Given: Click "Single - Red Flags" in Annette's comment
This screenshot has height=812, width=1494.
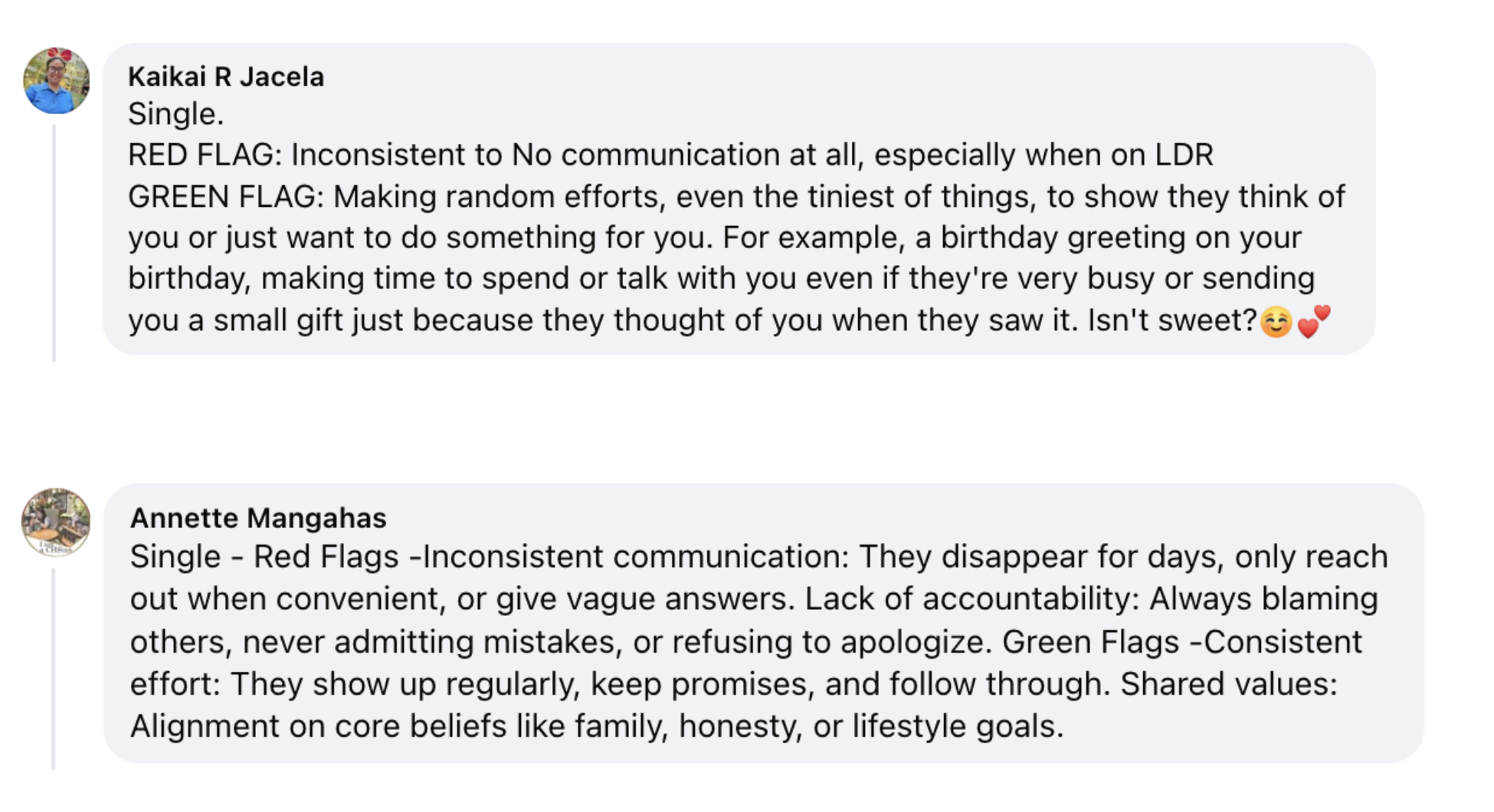Looking at the screenshot, I should point(264,557).
